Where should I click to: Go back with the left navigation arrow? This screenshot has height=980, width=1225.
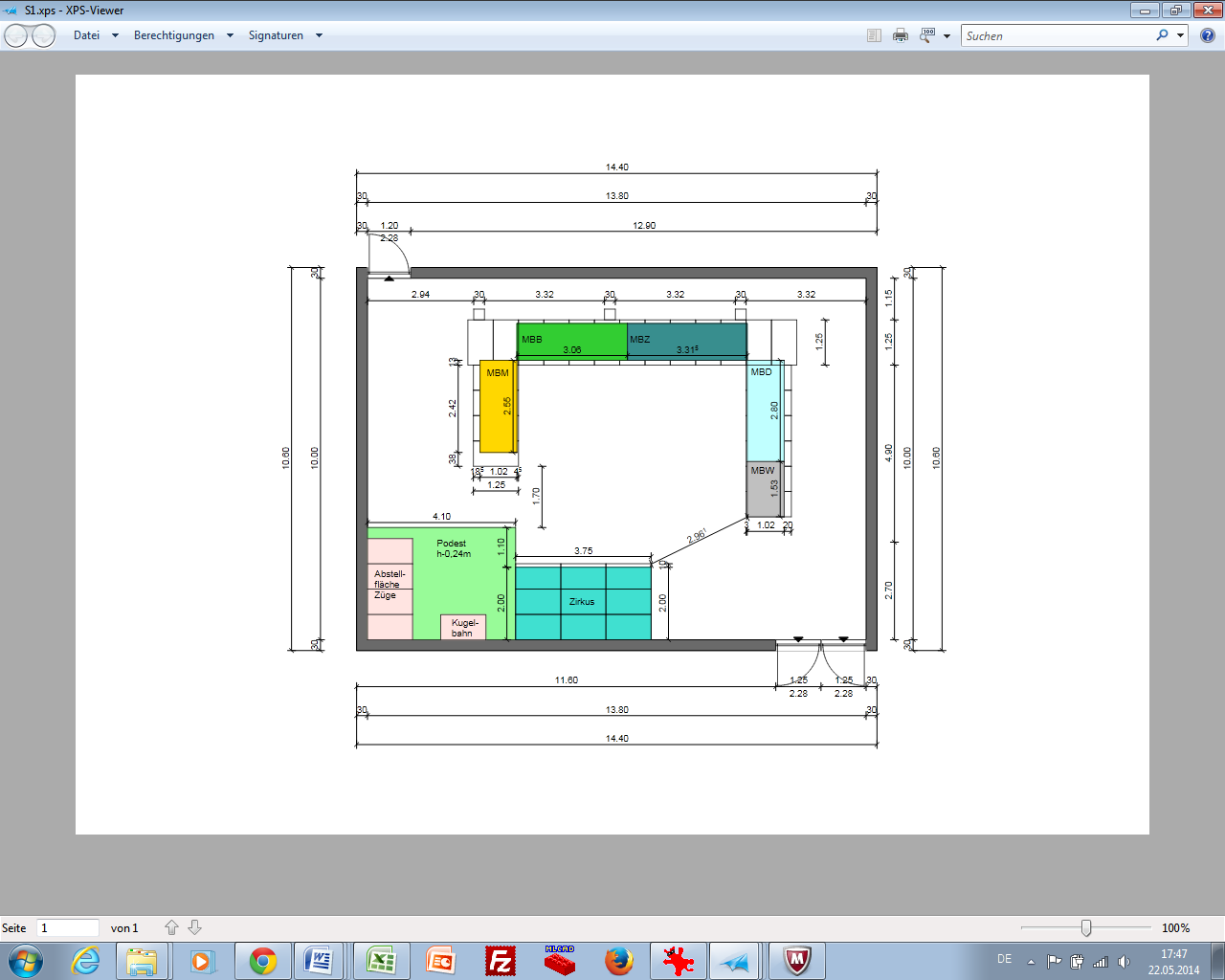(16, 35)
